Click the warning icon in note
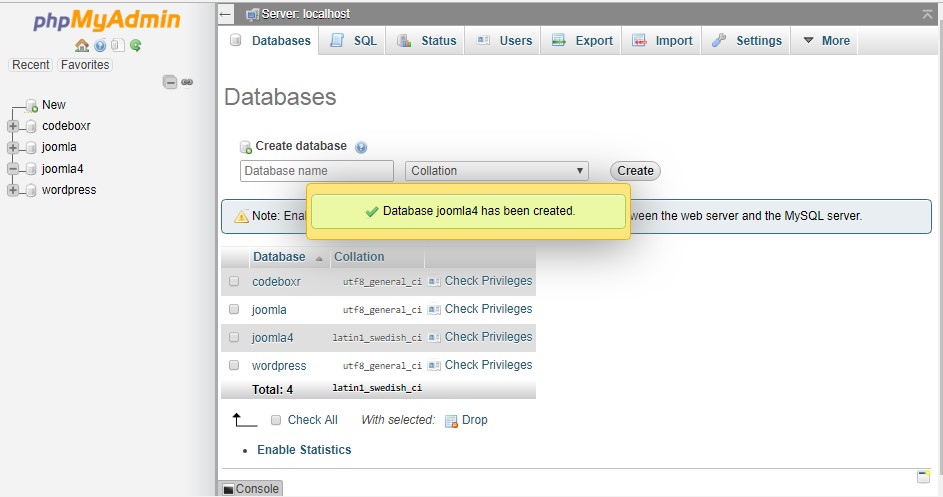Screen dimensions: 943x497 pos(241,216)
